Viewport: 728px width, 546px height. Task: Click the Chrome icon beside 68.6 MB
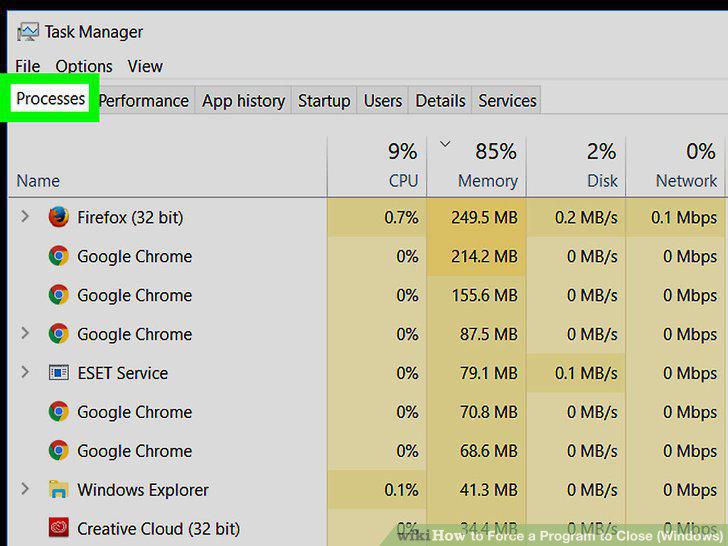[58, 450]
